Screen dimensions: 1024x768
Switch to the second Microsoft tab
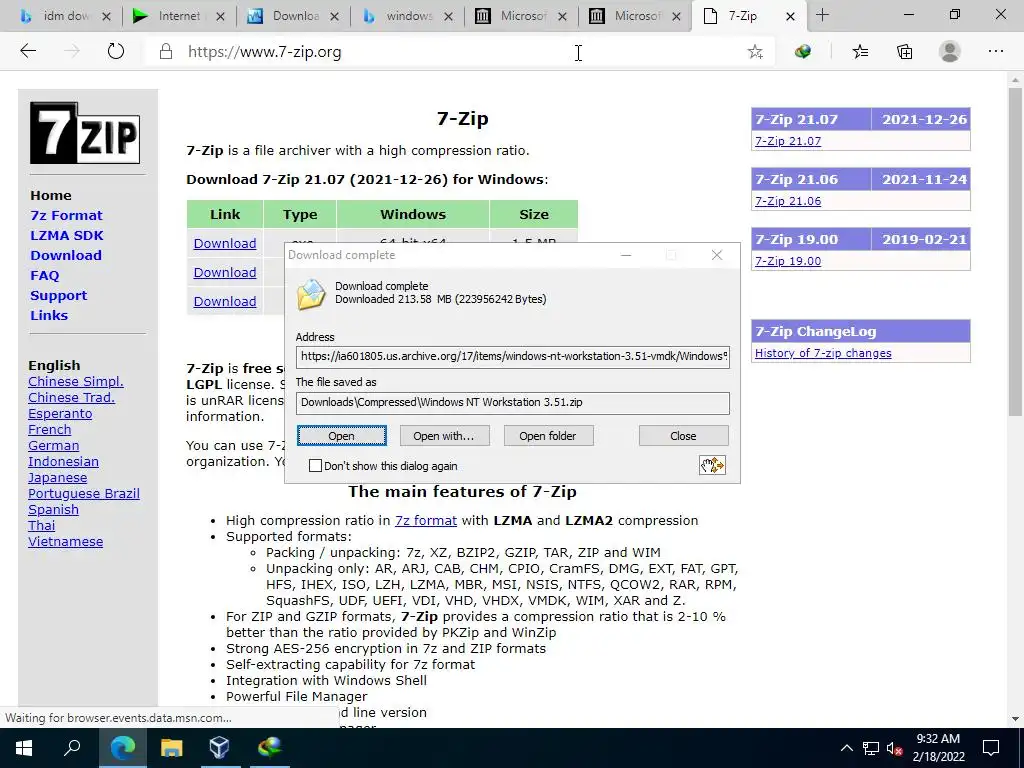point(635,16)
